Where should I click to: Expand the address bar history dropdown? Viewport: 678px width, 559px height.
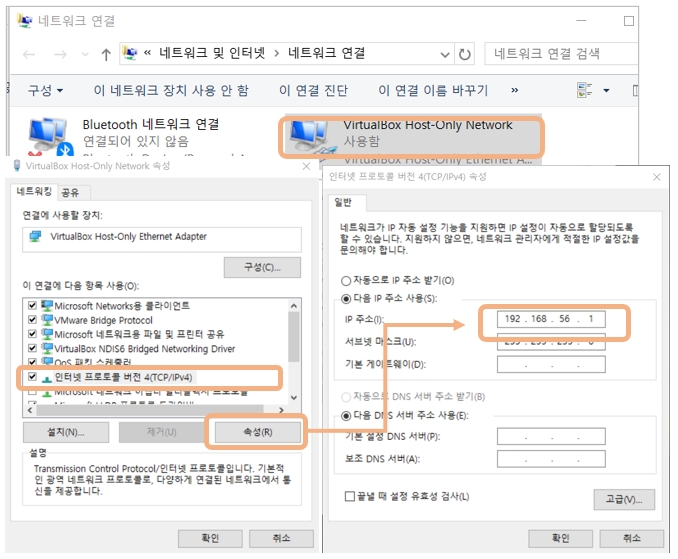coord(445,54)
